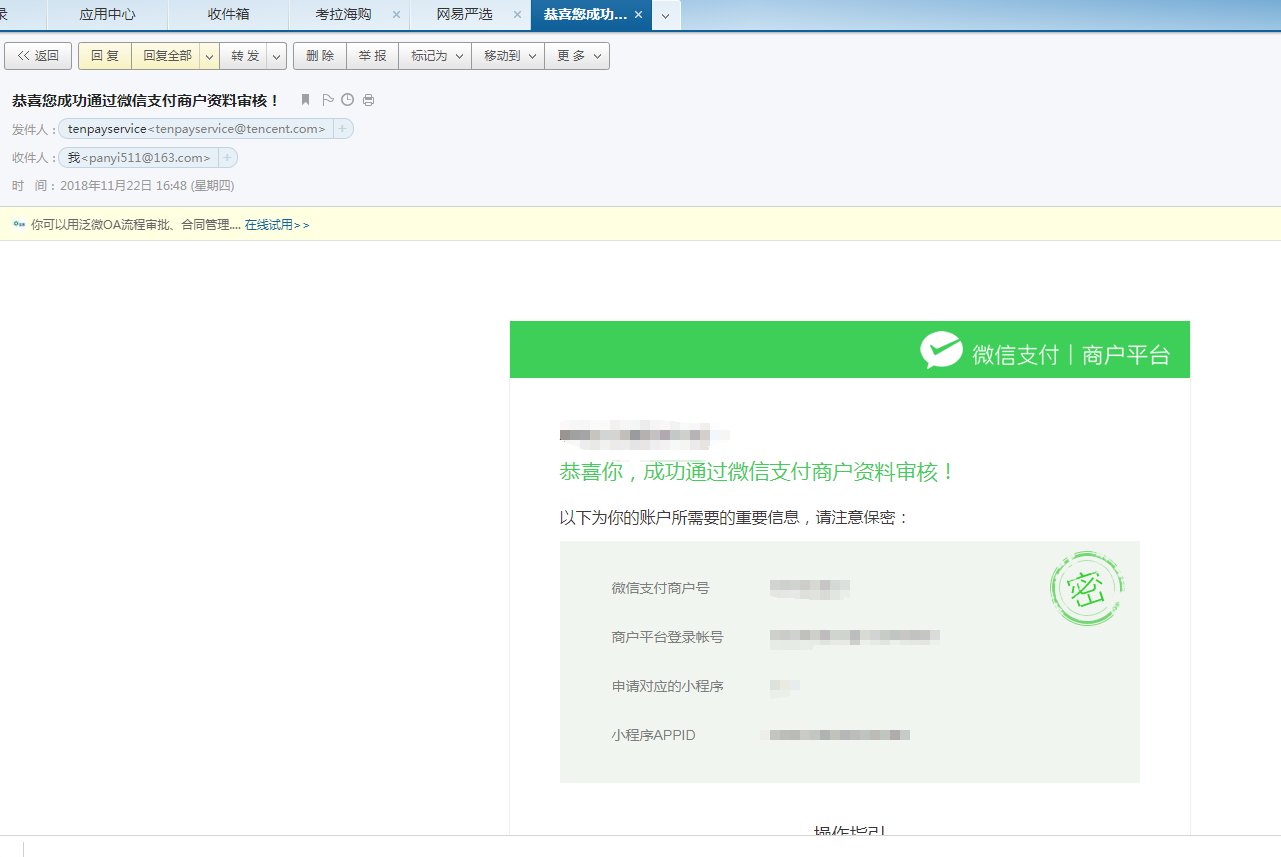Flag this email with the flag icon

(x=327, y=100)
